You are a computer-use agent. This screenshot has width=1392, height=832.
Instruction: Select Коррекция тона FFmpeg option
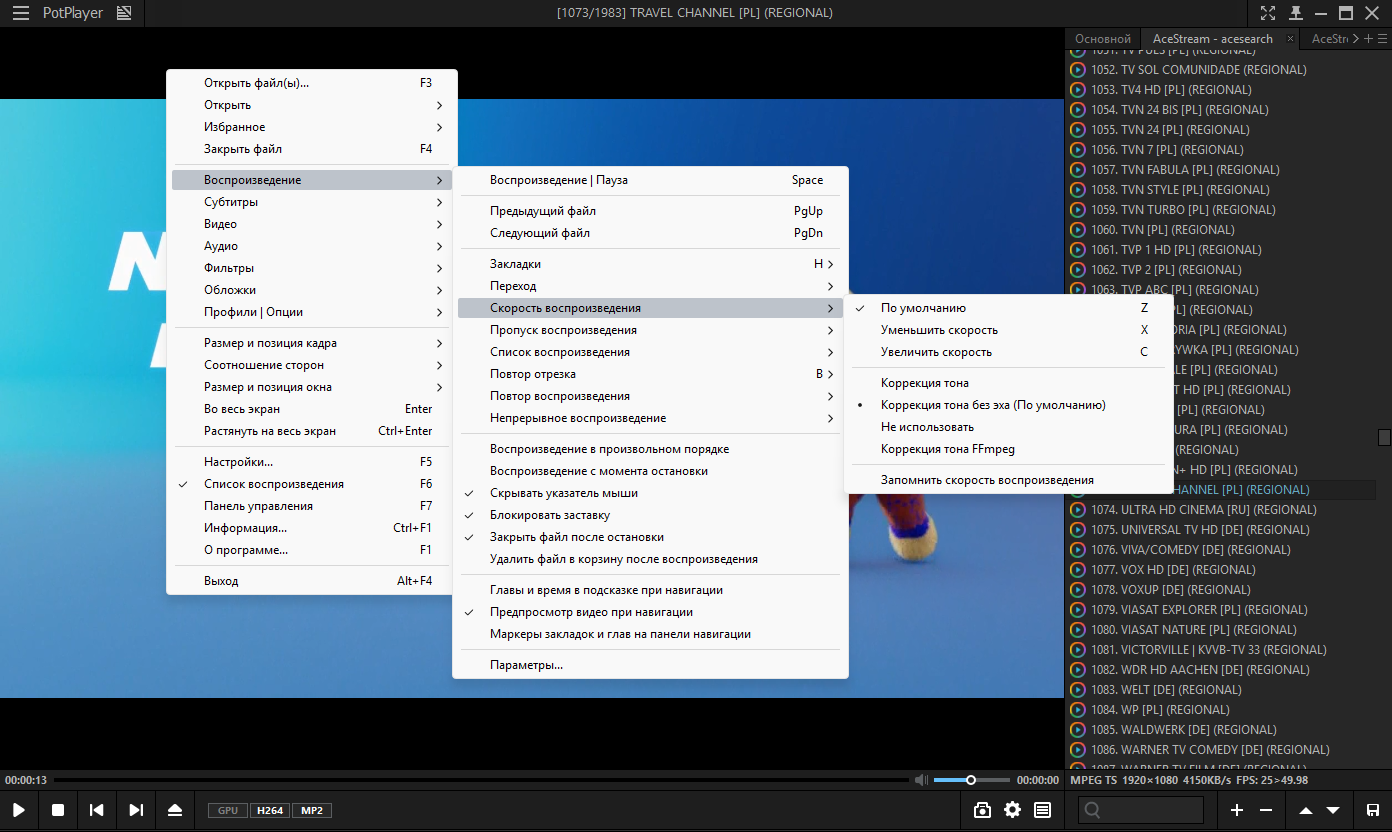[1008, 449]
